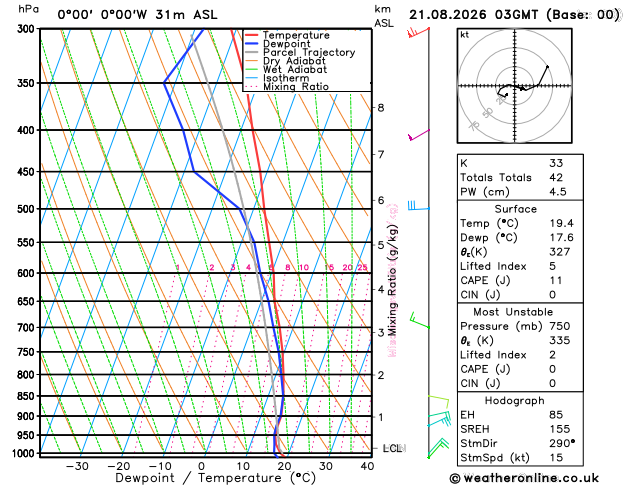Click the Dewpoint / Temperature (°C) axis title
The image size is (629, 486).
coord(215,478)
